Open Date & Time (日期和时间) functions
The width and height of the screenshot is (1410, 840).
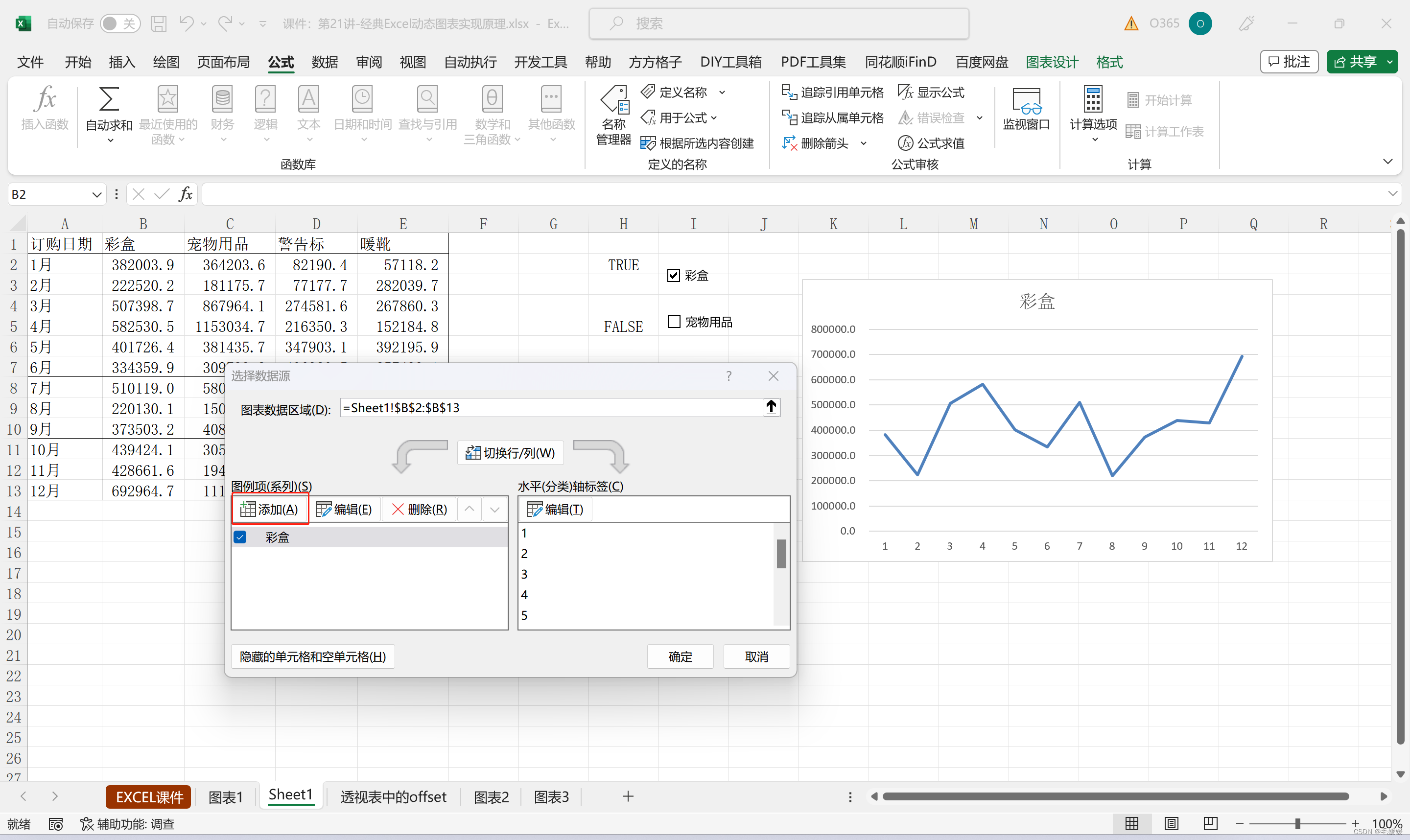(x=362, y=114)
